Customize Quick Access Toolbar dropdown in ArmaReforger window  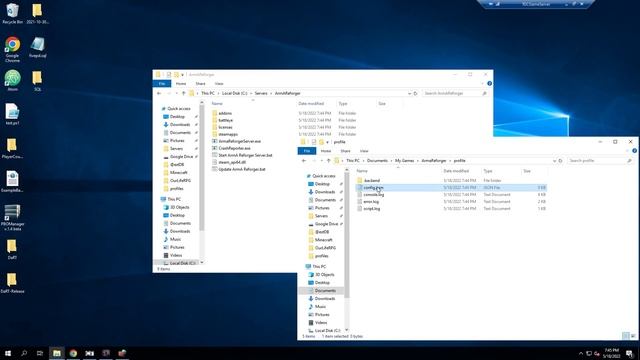click(182, 75)
